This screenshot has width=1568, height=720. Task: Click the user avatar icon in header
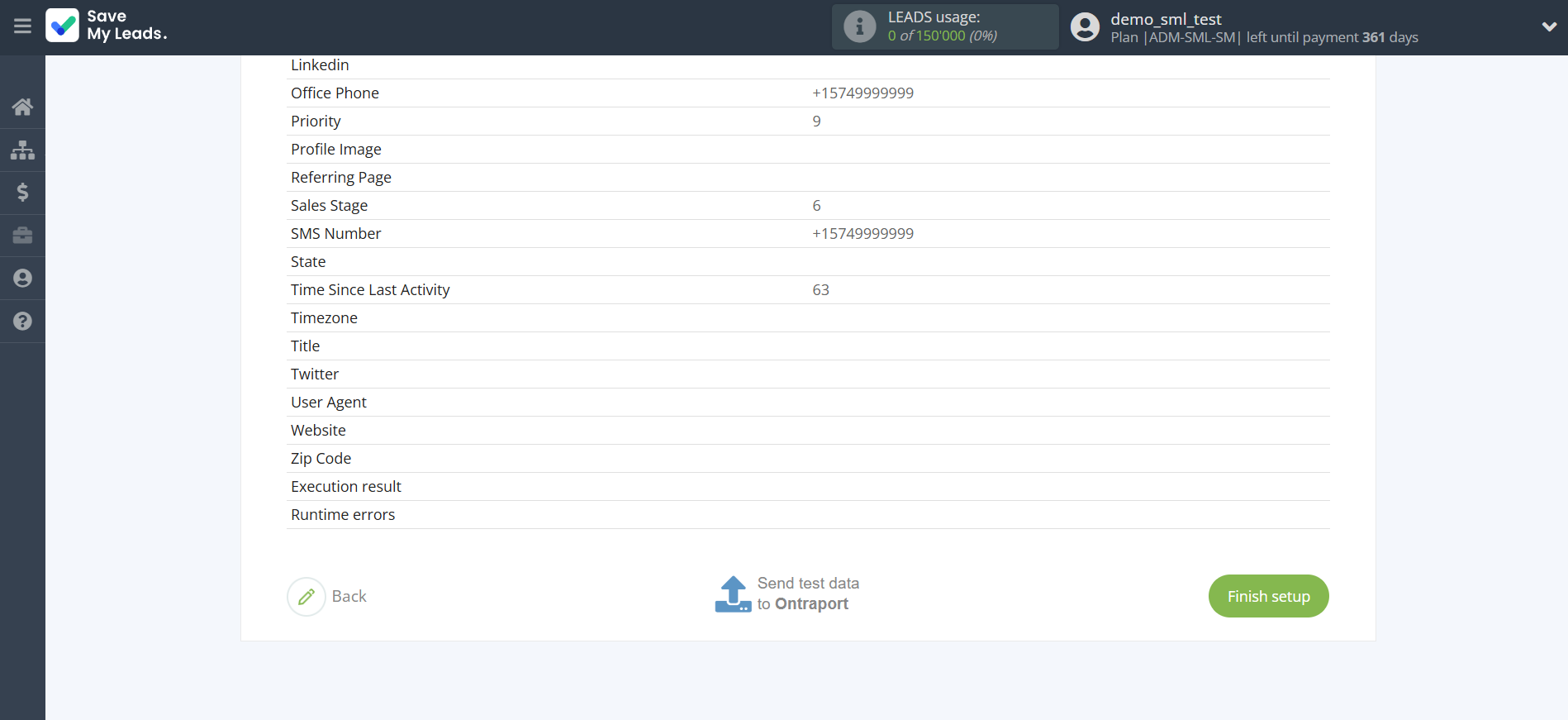(x=1085, y=27)
